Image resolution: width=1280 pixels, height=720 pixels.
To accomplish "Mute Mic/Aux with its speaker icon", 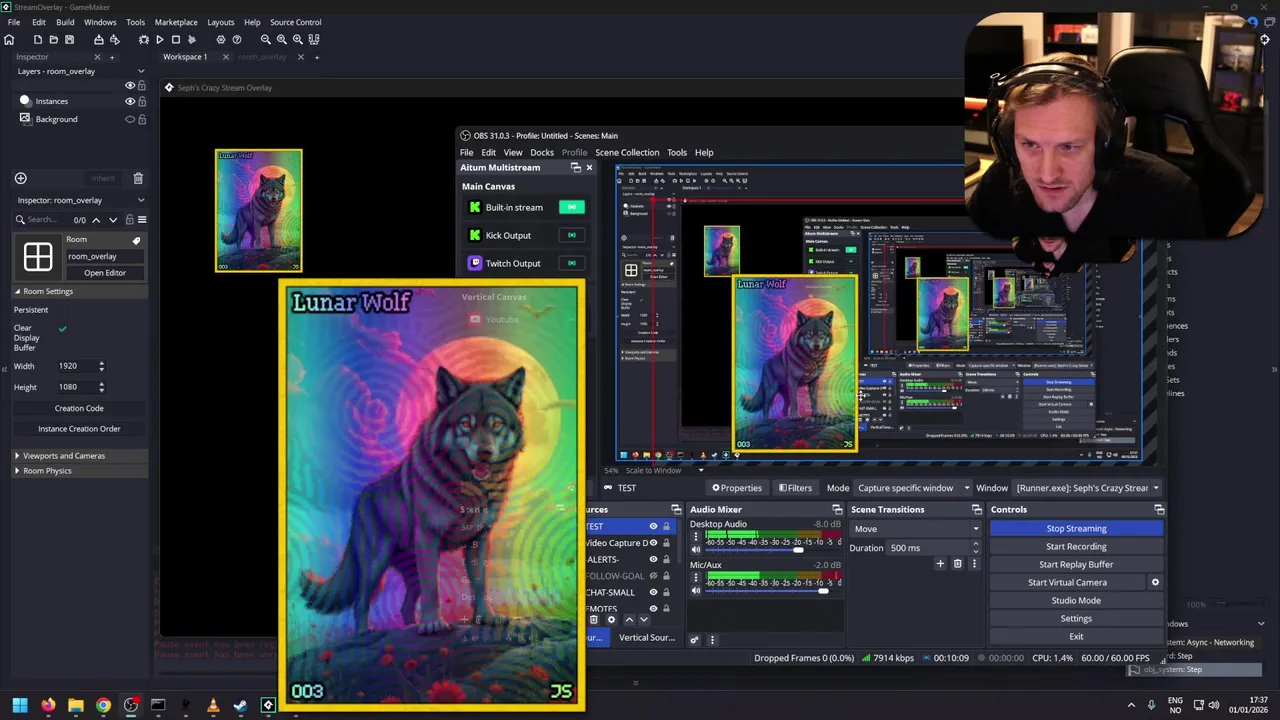I will click(x=695, y=590).
